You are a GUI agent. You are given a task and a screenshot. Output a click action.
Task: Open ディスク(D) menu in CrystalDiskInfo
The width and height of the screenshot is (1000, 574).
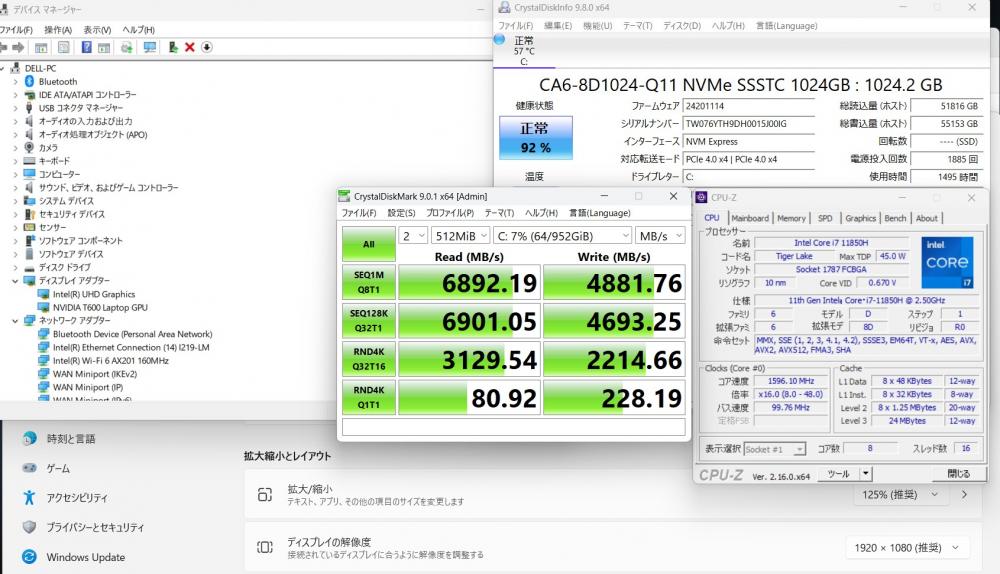[x=682, y=26]
